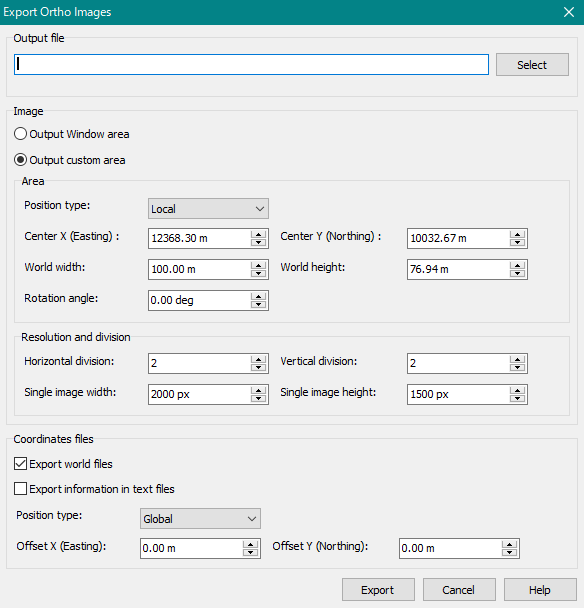Decrease Single image height with down arrow
This screenshot has height=608, width=584.
tap(517, 399)
